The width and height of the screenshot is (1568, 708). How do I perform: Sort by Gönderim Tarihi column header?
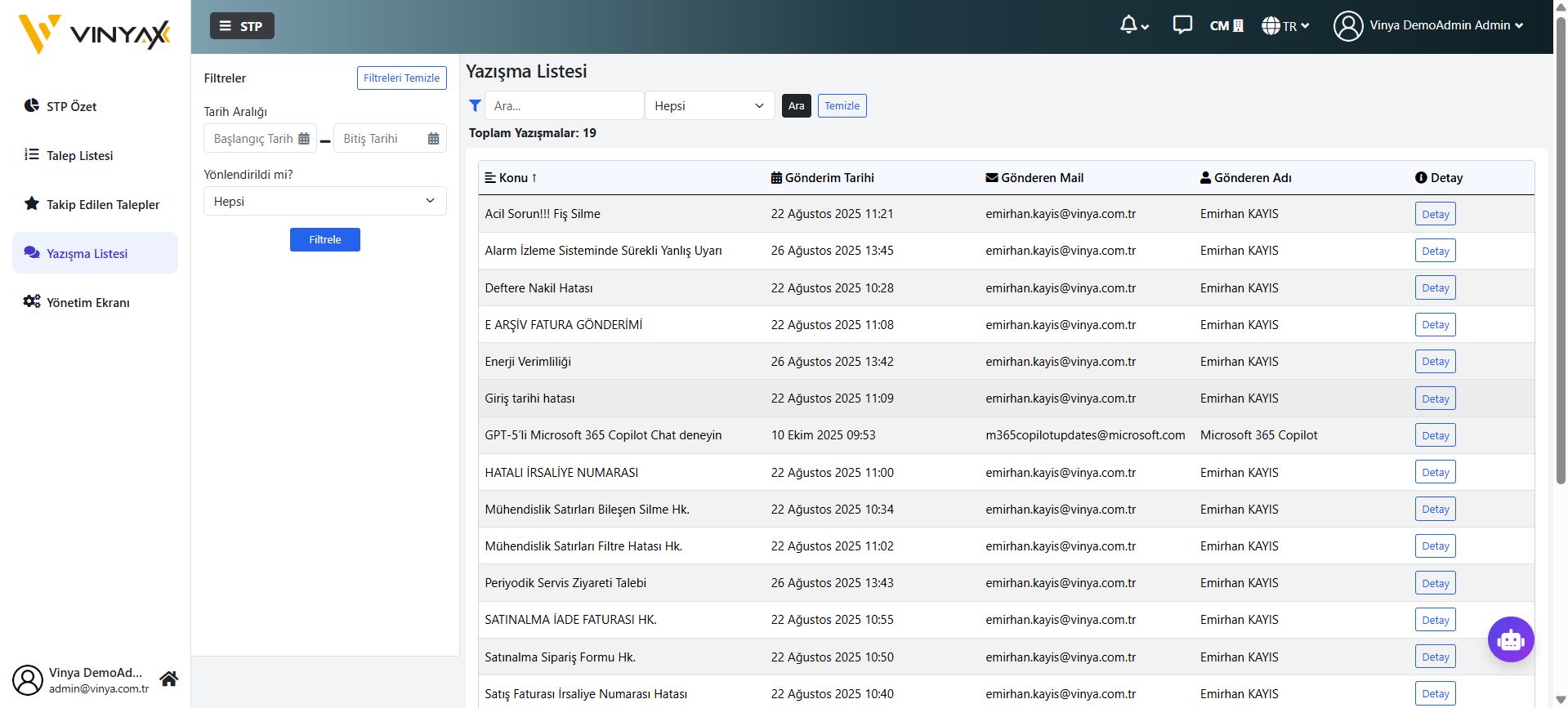[823, 178]
